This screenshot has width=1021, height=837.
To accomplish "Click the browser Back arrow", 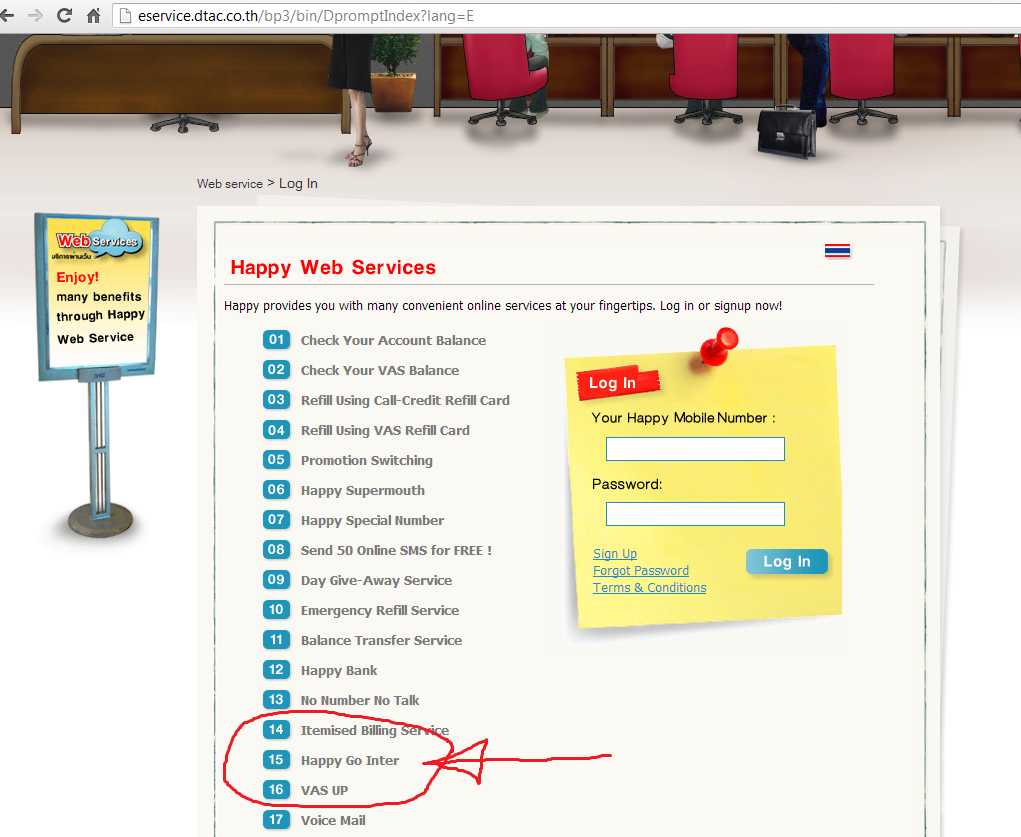I will coord(7,16).
